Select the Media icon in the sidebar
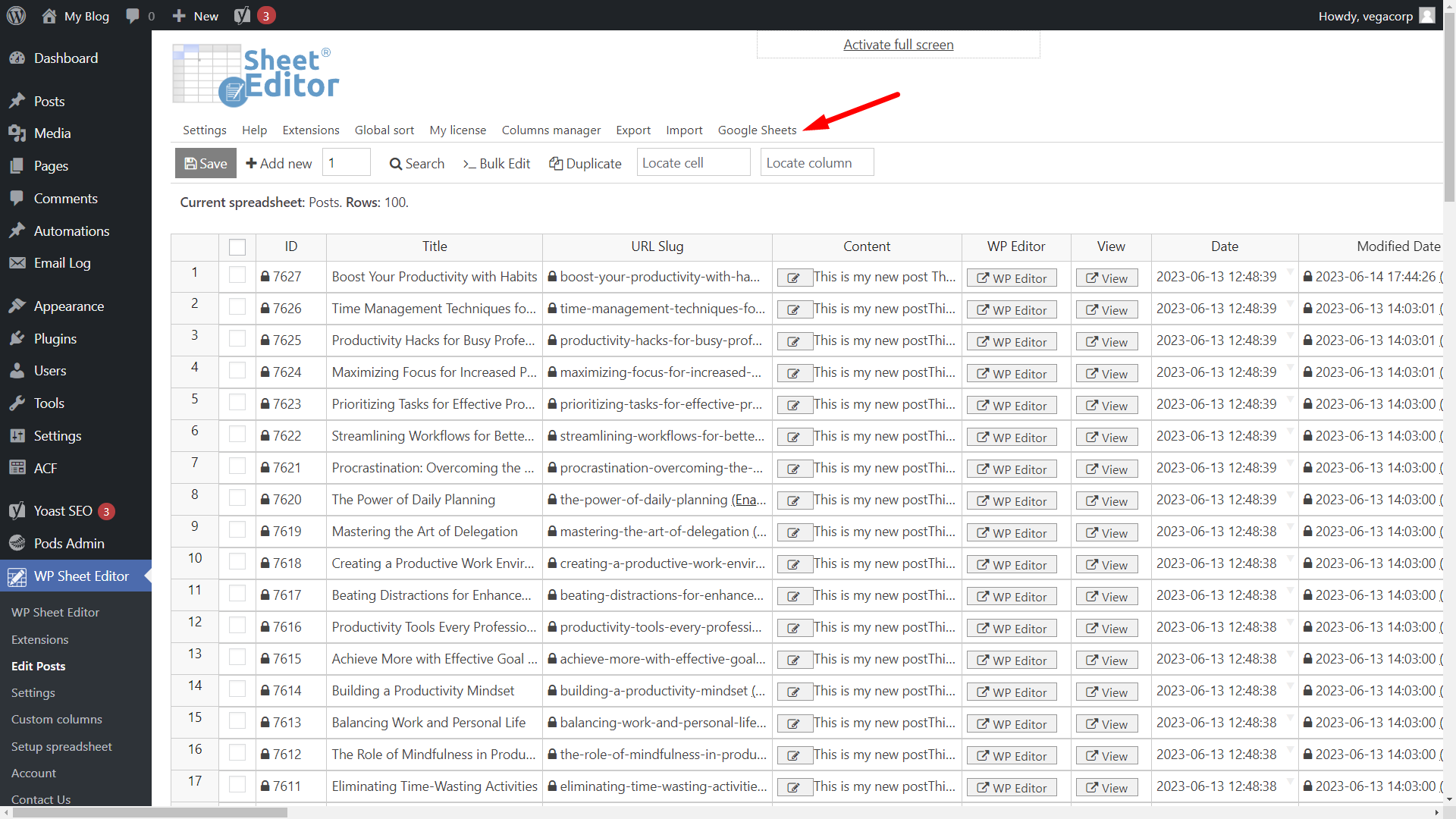The height and width of the screenshot is (819, 1456). (18, 133)
